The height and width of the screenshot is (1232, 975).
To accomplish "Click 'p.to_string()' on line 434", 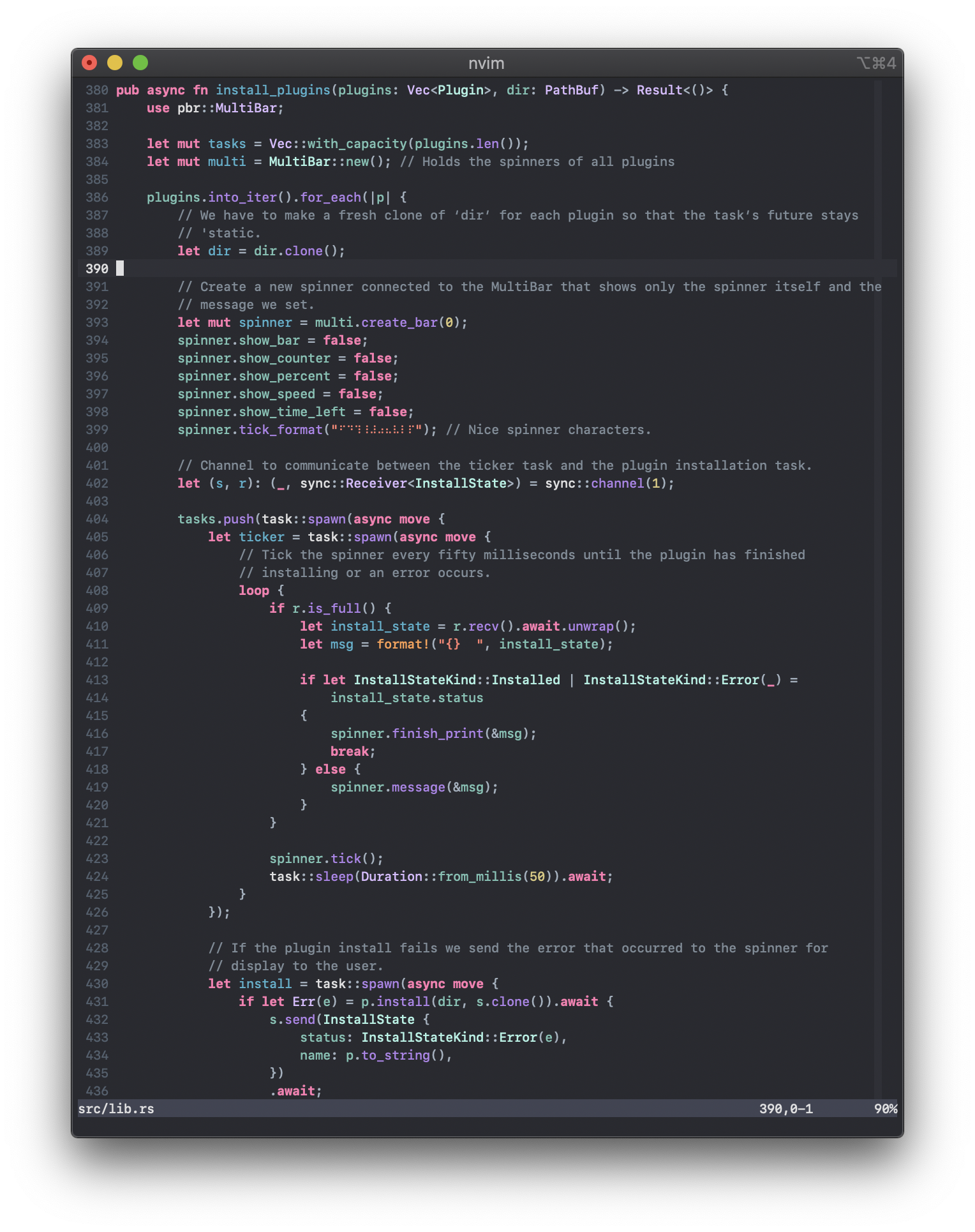I will point(396,1055).
